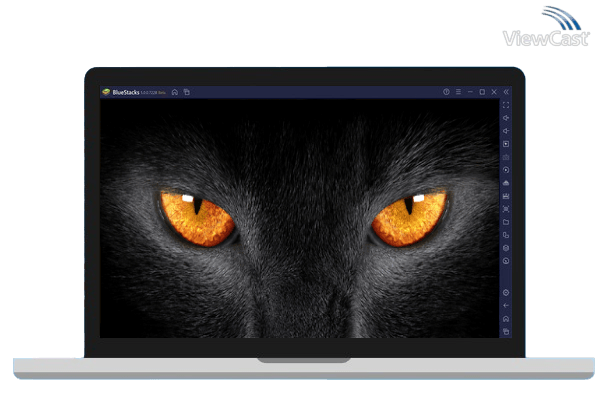Click the BlueStacks title text
The height and width of the screenshot is (414, 602).
click(x=126, y=93)
